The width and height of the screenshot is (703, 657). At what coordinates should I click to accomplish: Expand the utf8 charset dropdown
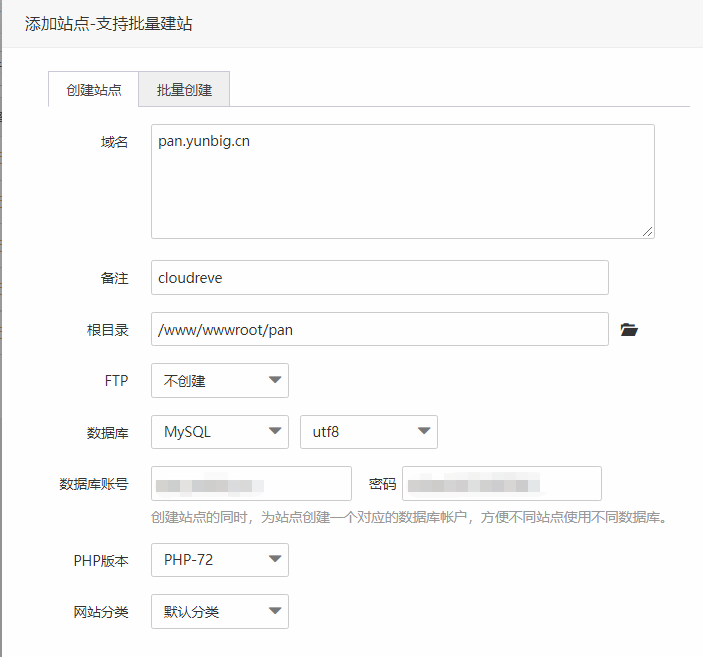point(368,432)
